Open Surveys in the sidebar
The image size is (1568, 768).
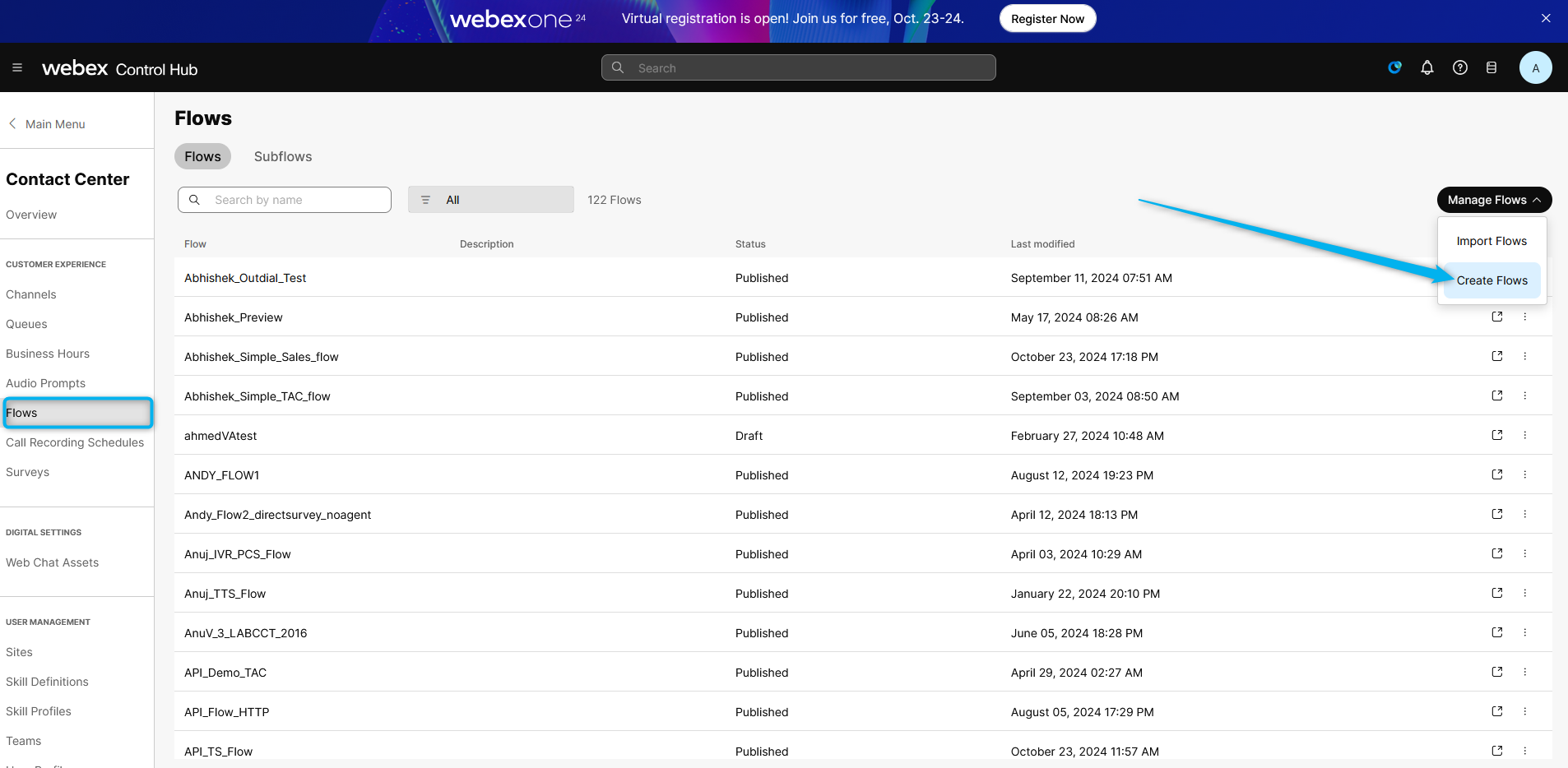coord(27,472)
